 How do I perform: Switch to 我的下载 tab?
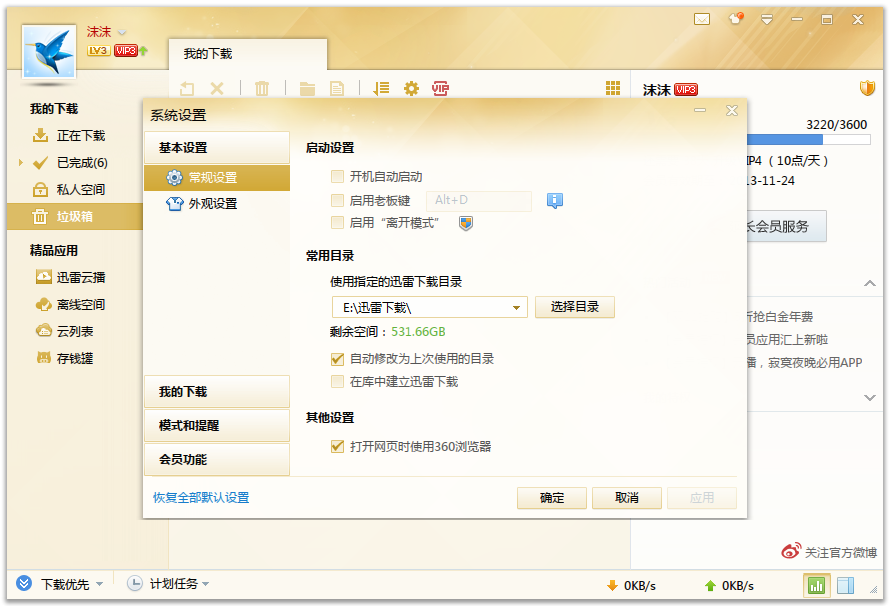pos(248,54)
